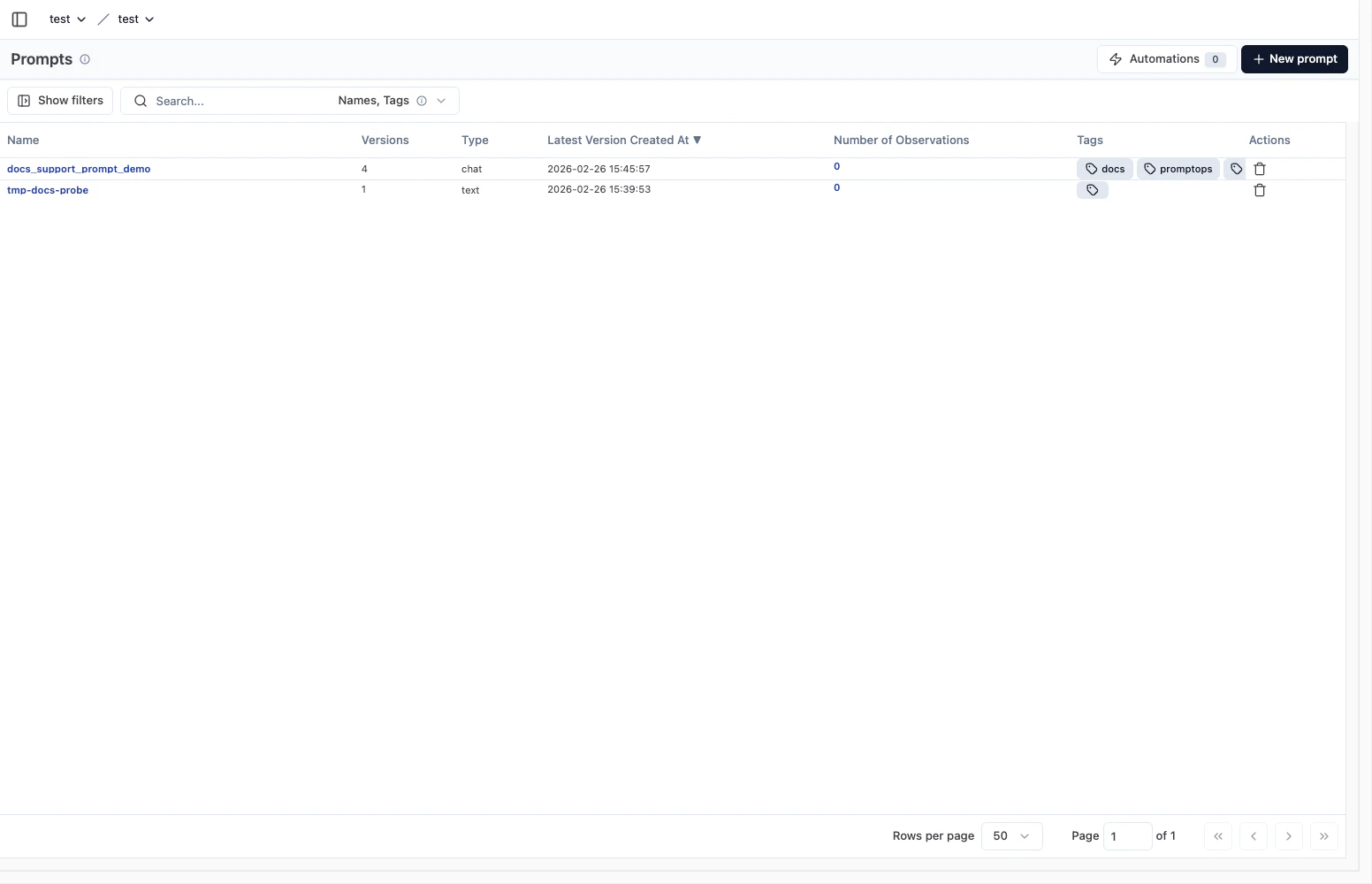The image size is (1372, 884).
Task: Click the lightning icon on the Automations button
Action: click(x=1117, y=58)
